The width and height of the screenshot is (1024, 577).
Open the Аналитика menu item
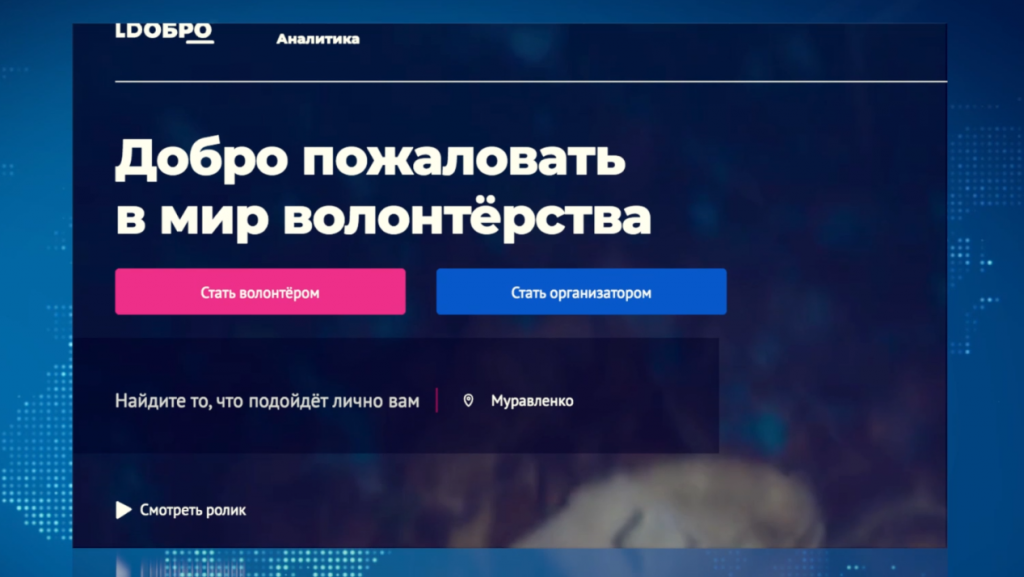tap(318, 39)
